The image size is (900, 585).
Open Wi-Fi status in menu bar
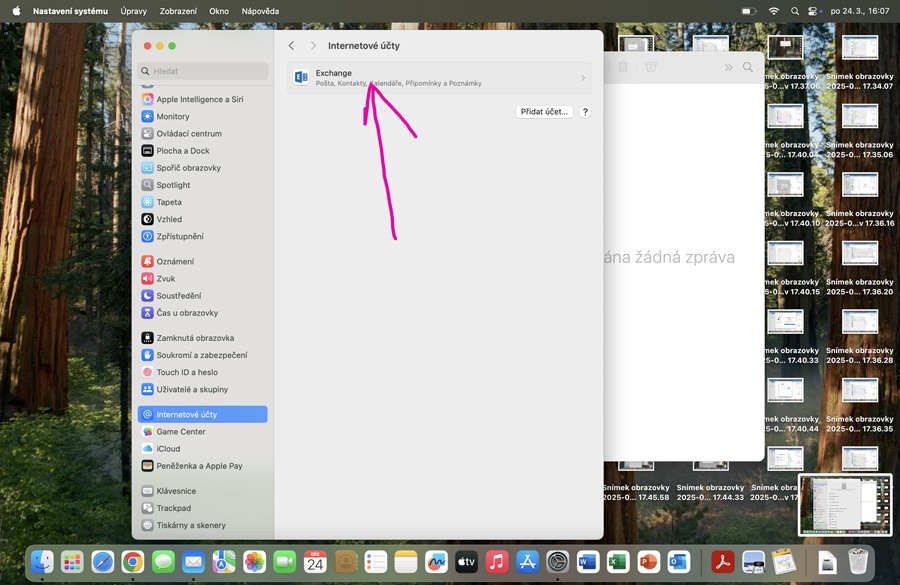tap(773, 11)
